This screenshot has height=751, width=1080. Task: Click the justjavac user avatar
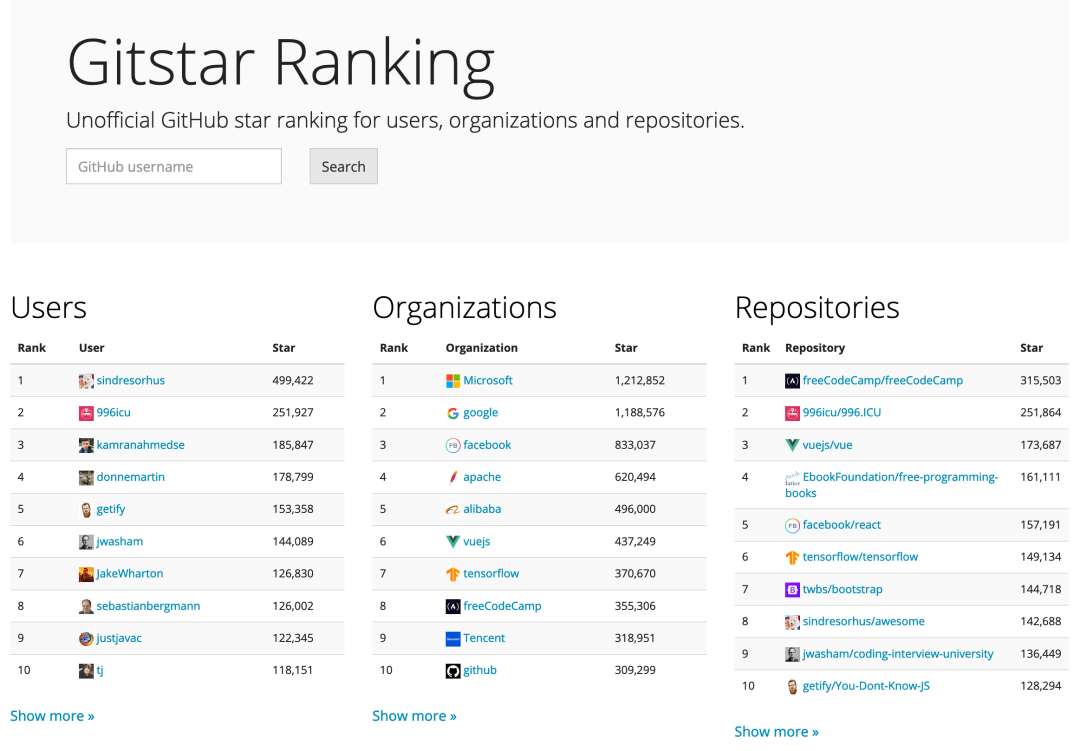86,638
